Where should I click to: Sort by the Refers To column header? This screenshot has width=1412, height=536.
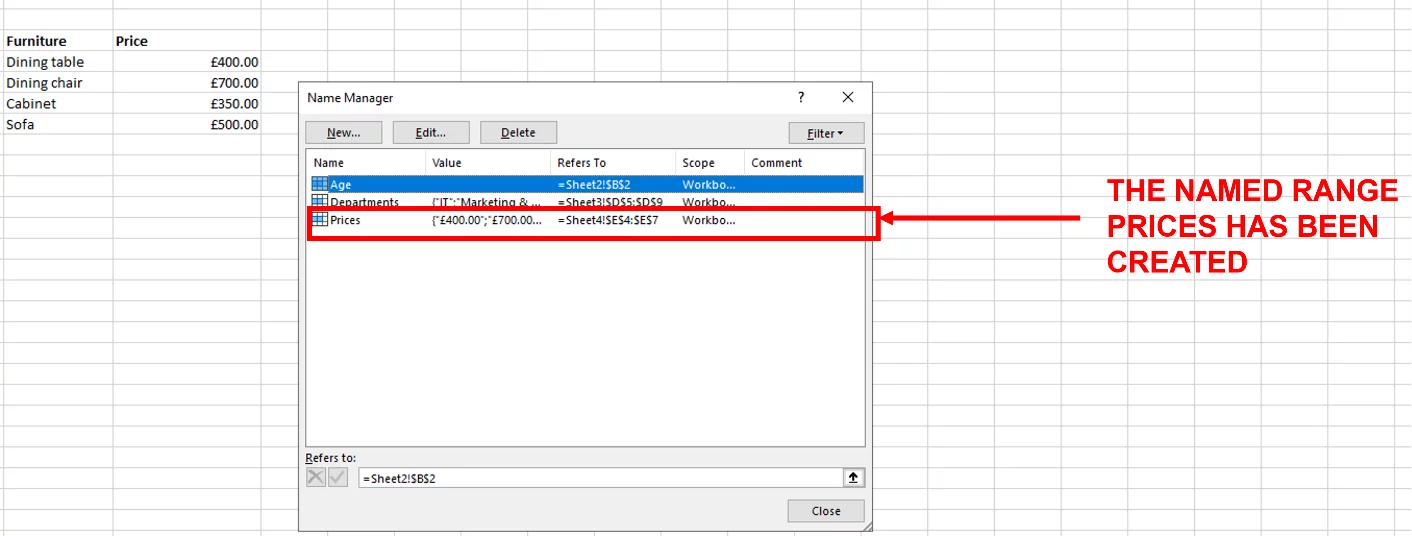[613, 163]
